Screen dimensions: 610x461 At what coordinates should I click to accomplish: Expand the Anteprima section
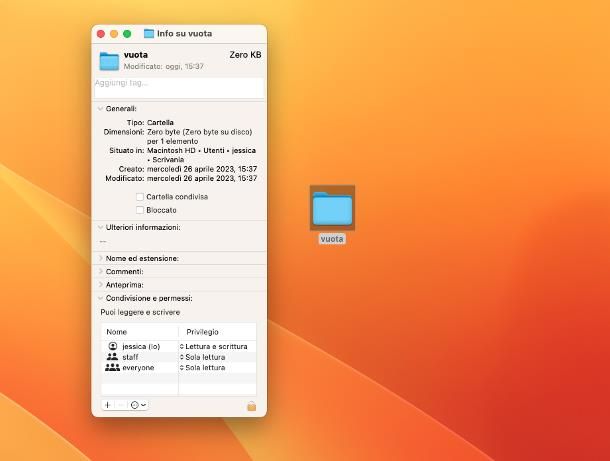click(x=100, y=285)
